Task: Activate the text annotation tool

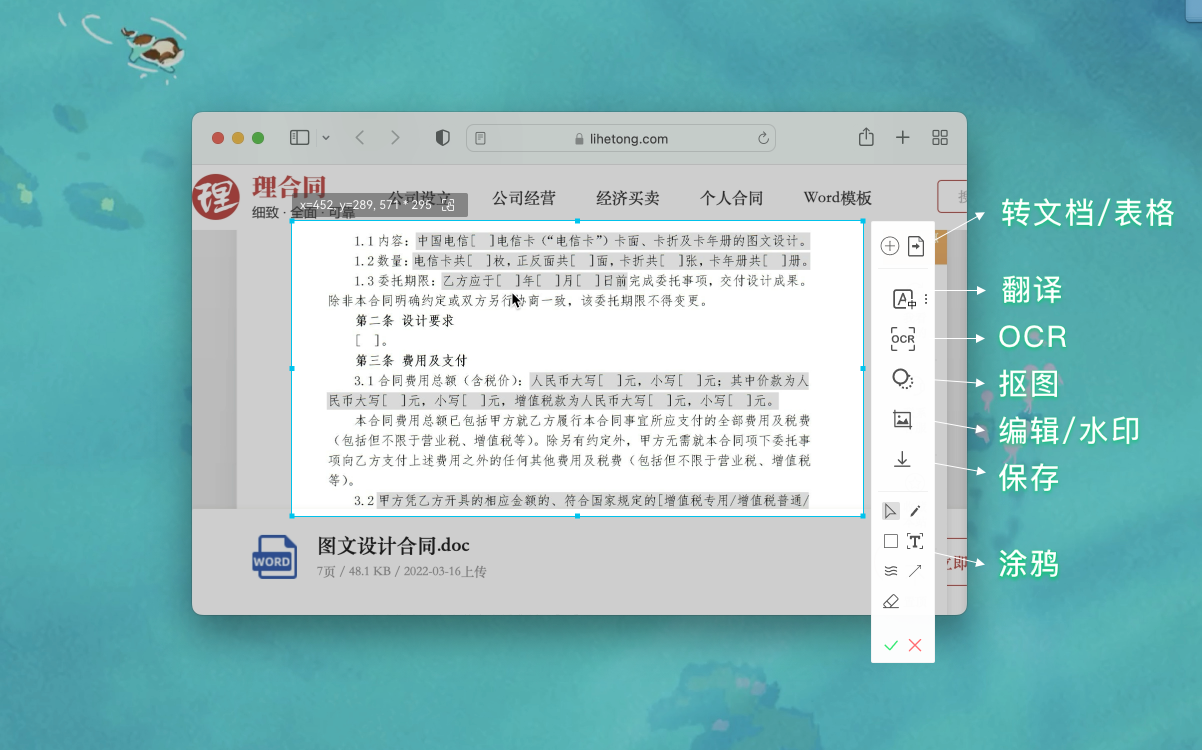Action: click(915, 541)
